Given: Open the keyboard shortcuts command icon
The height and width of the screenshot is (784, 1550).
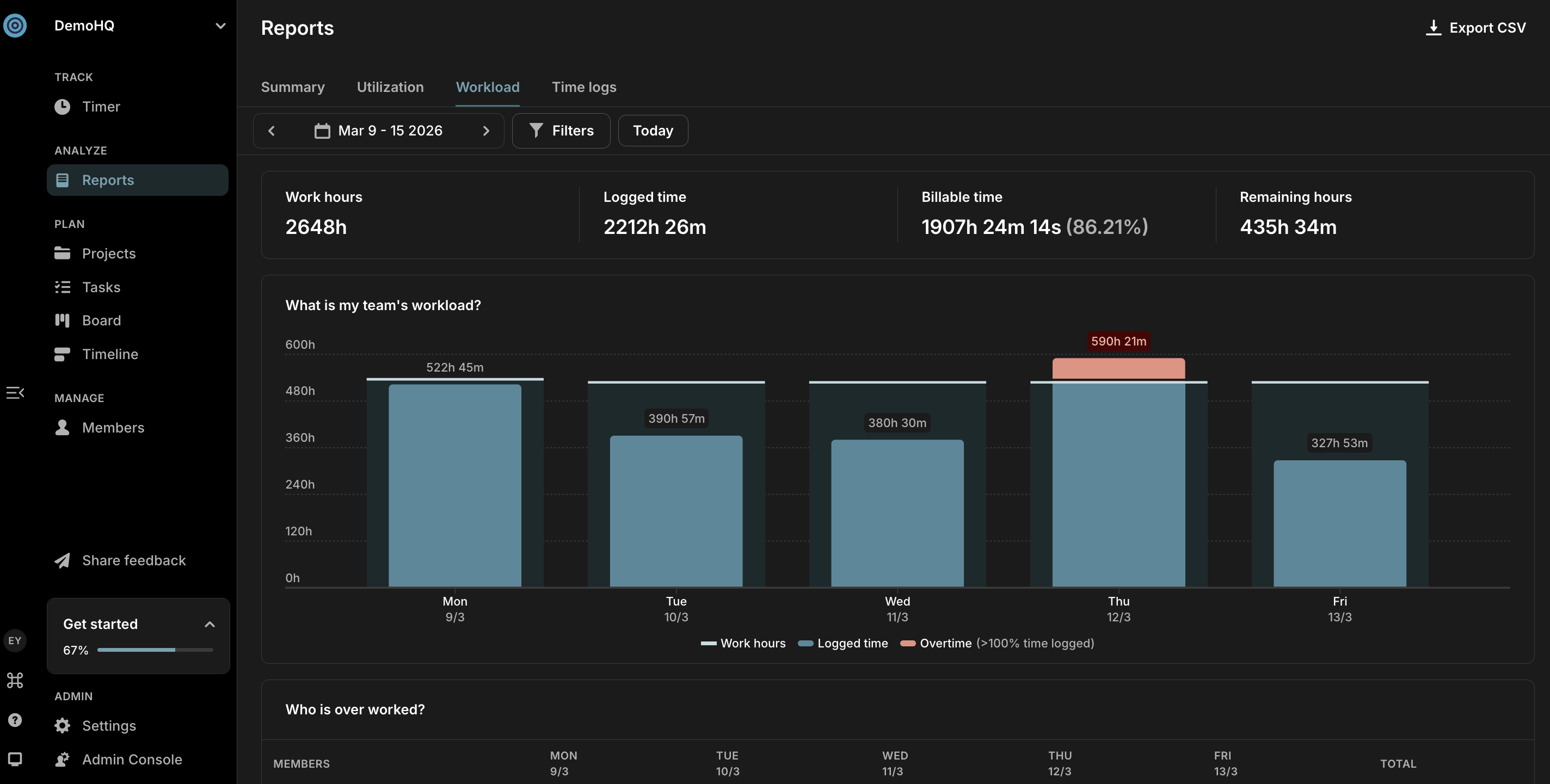Looking at the screenshot, I should pos(15,681).
